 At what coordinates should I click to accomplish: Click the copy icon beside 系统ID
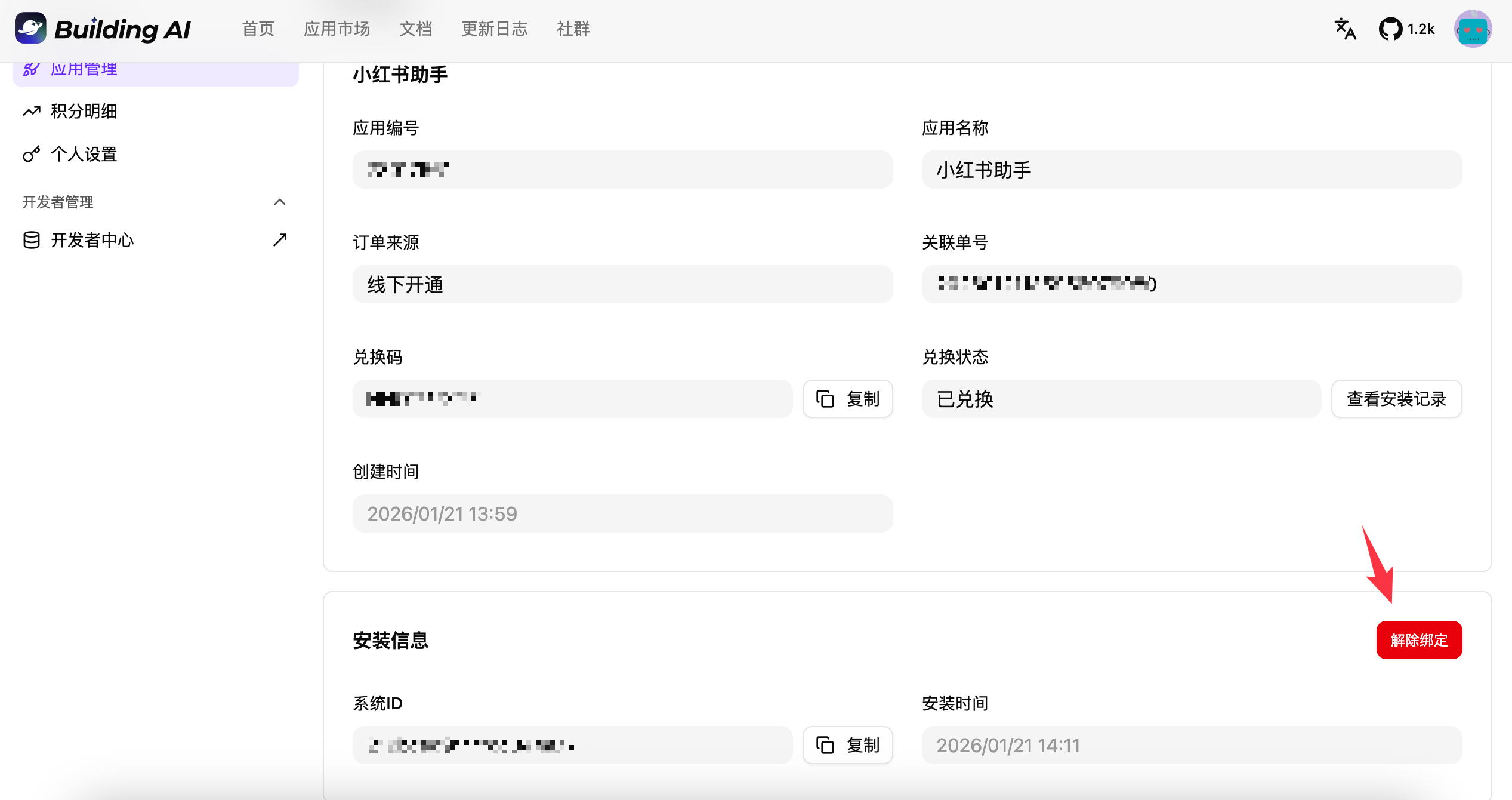825,745
